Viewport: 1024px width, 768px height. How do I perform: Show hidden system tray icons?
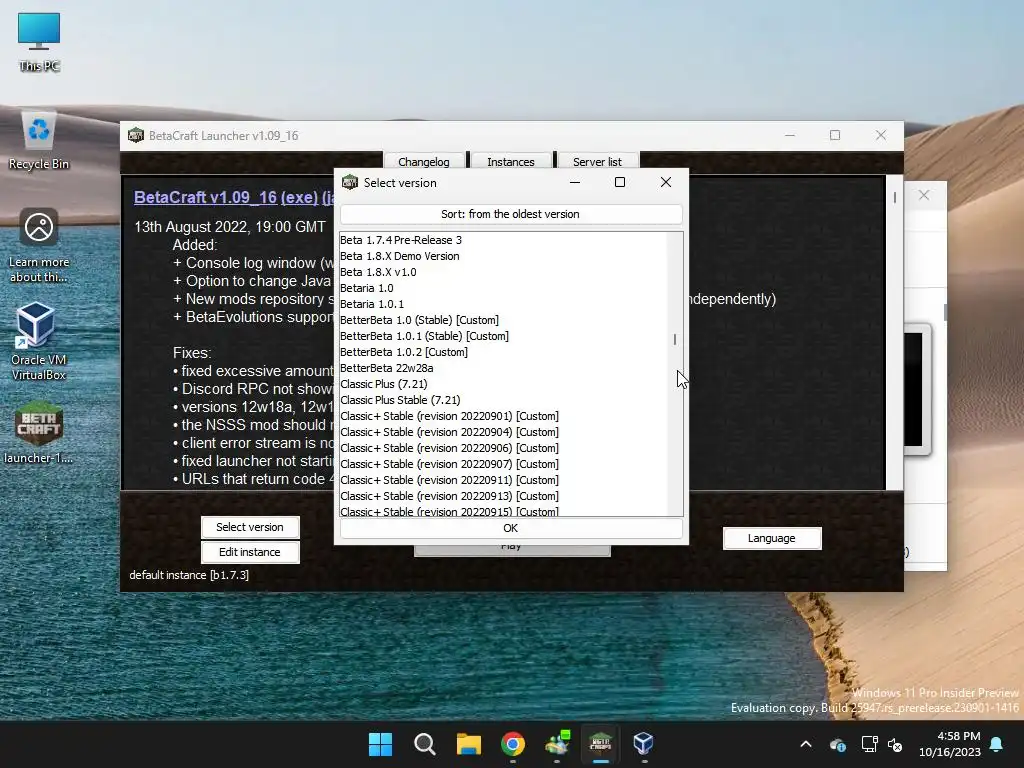click(x=806, y=744)
